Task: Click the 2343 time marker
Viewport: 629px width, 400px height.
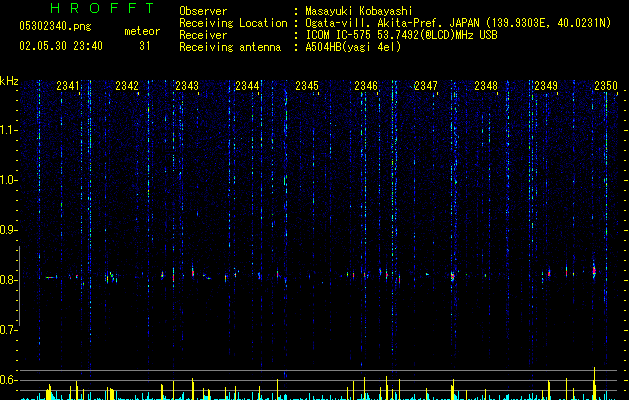Action: click(x=187, y=85)
